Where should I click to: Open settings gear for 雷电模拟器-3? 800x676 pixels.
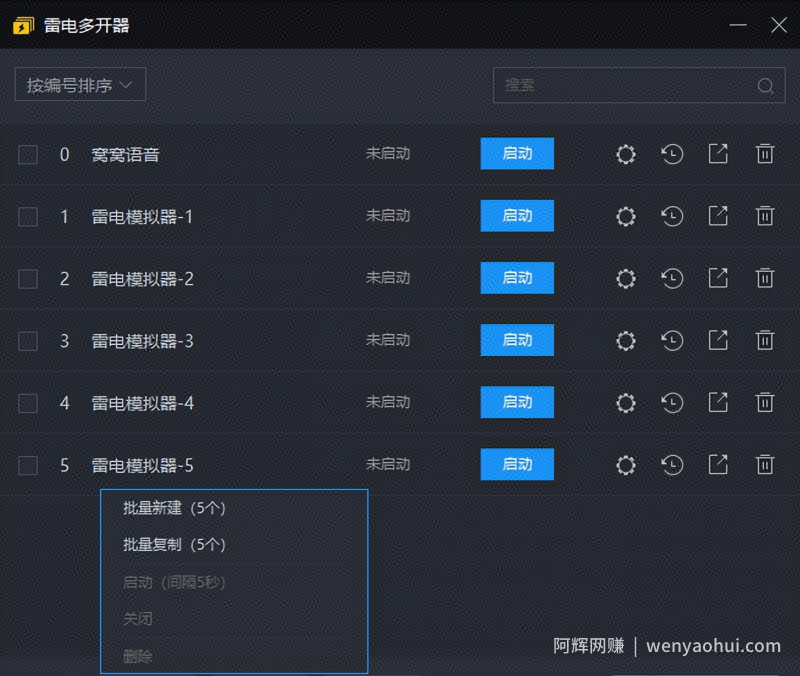626,341
